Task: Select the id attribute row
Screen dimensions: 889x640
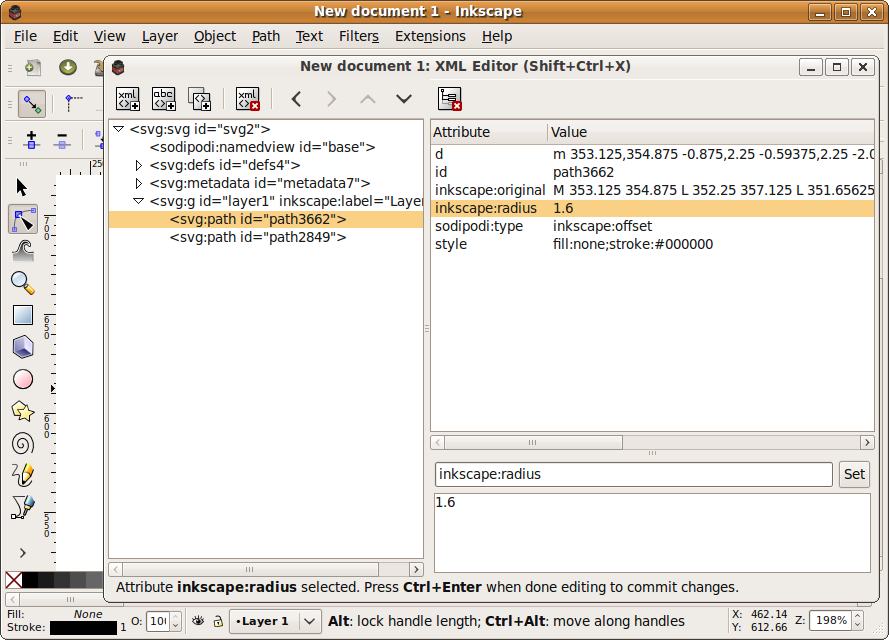Action: [x=653, y=172]
